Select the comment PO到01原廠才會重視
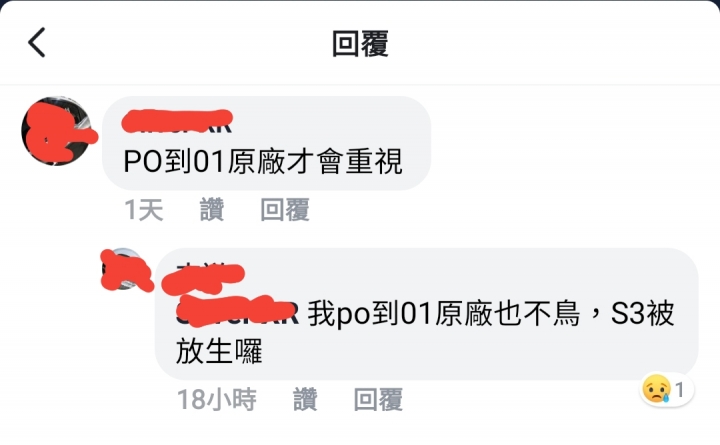The height and width of the screenshot is (445, 720). click(263, 161)
